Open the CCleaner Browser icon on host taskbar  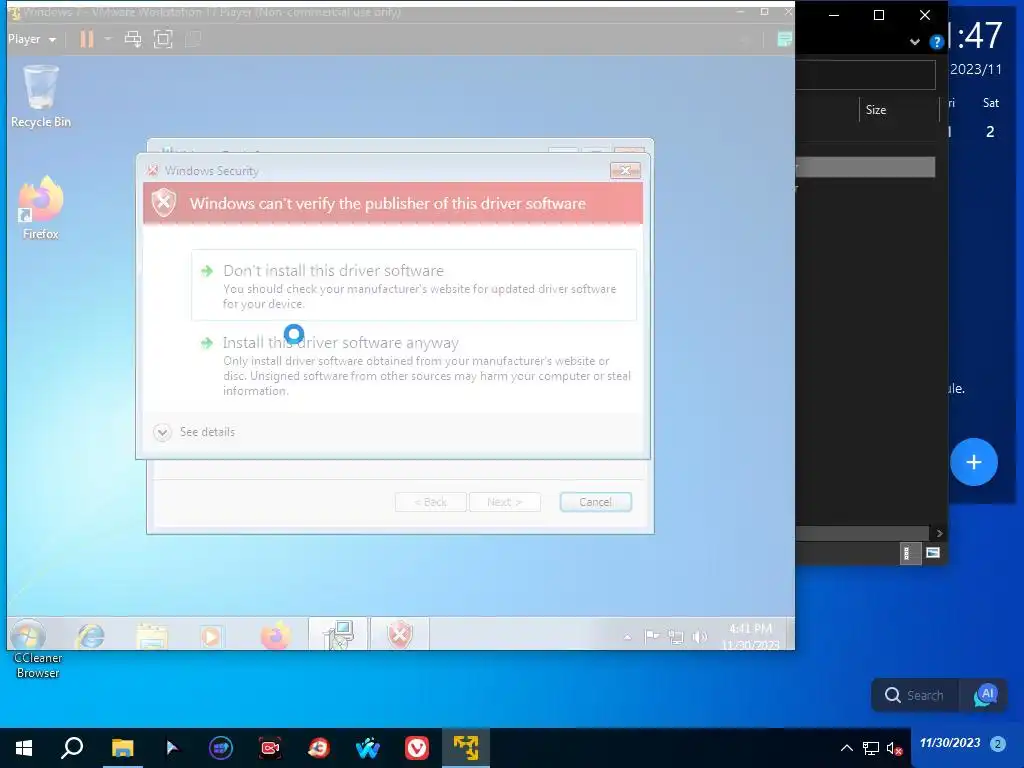(319, 748)
